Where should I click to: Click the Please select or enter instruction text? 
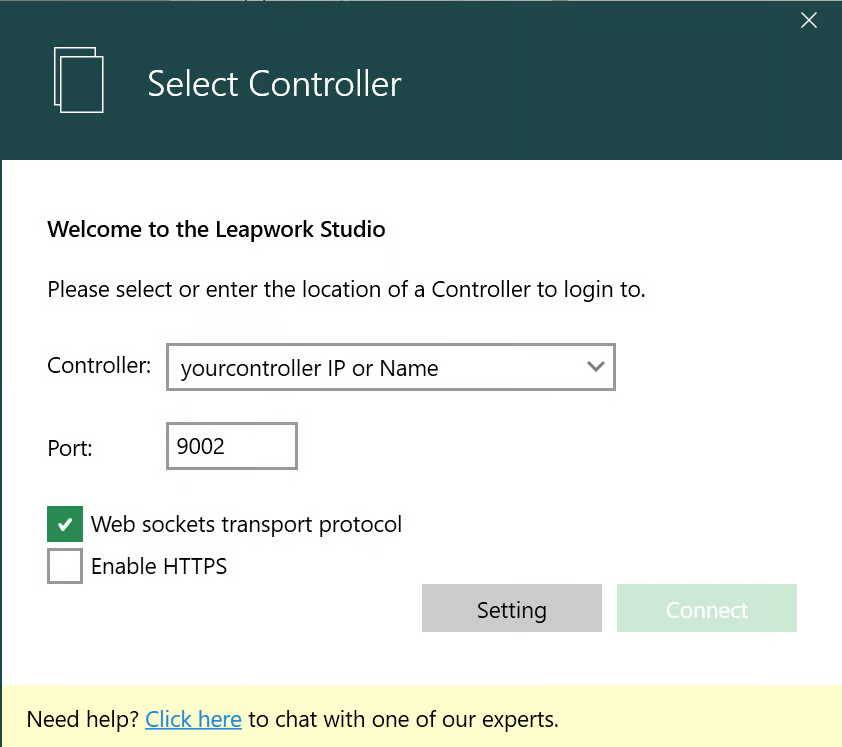pos(346,289)
